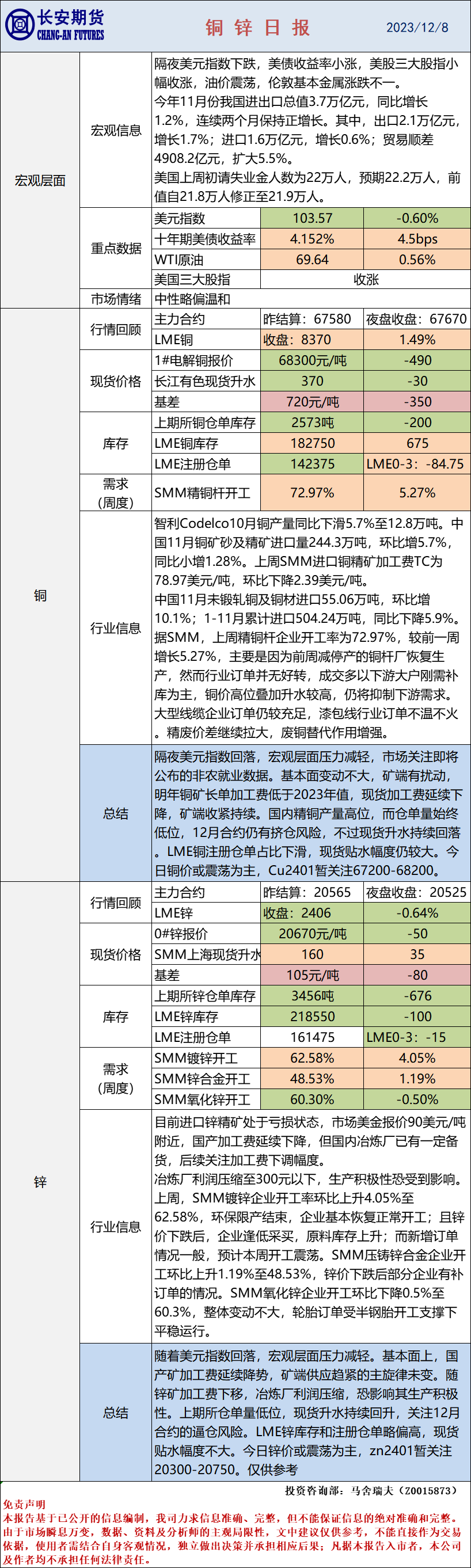Click the 夜盘收盘：20525 zinc cell
Screen dimensions: 471x1568
coord(417,892)
